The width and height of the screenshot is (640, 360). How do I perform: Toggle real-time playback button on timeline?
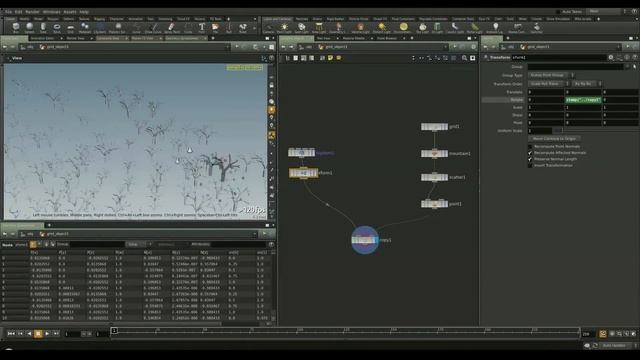[603, 334]
